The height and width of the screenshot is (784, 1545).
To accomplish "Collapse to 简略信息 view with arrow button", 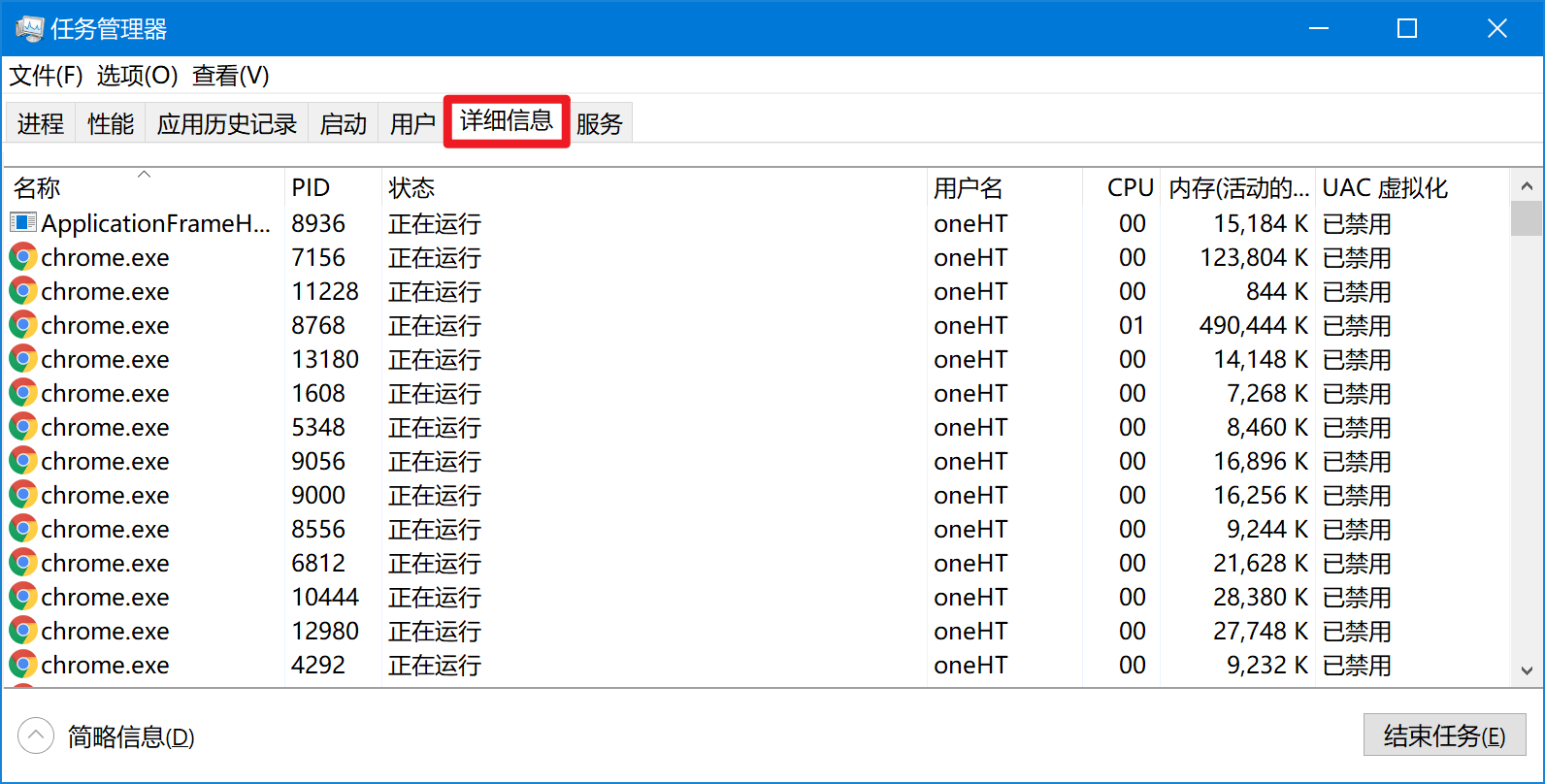I will [36, 735].
